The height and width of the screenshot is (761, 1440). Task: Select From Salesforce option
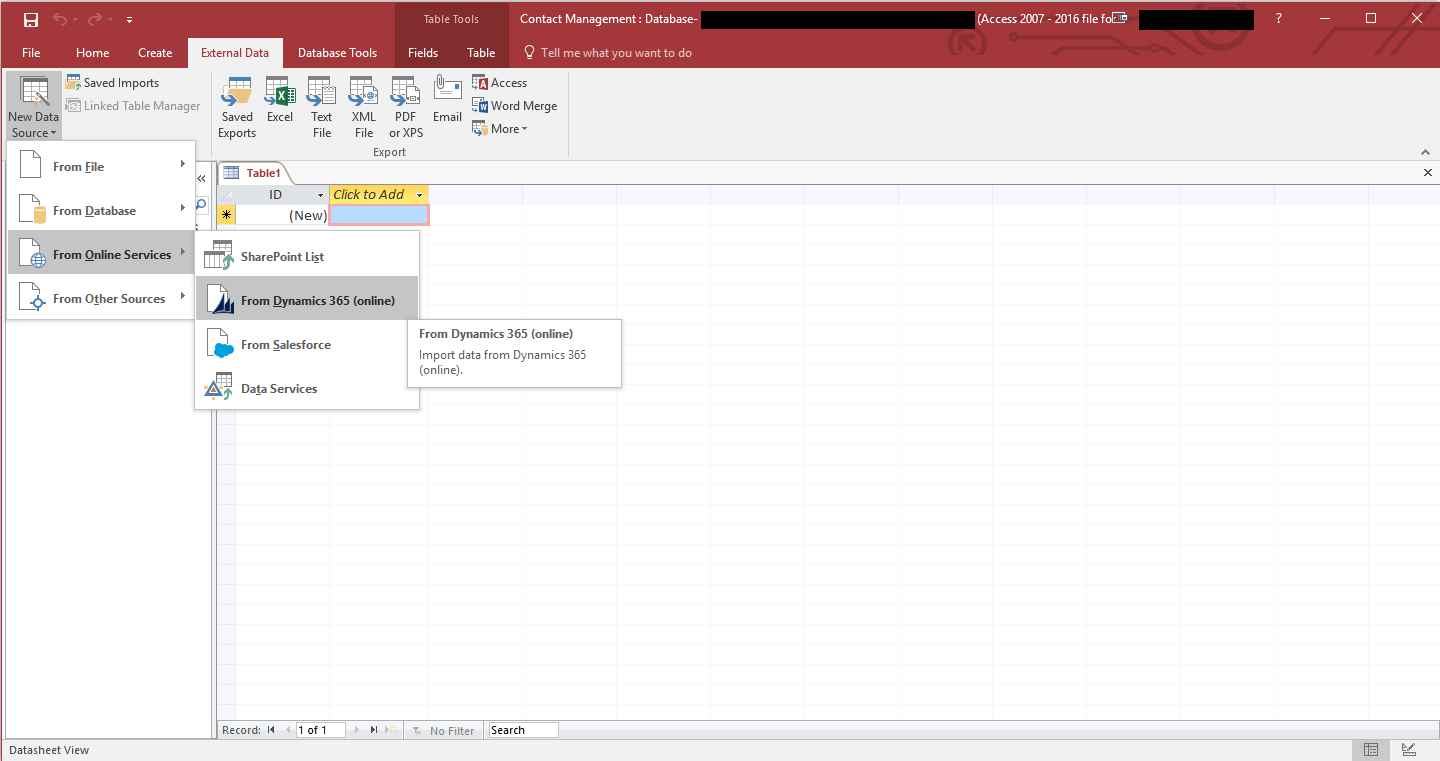[x=307, y=345]
